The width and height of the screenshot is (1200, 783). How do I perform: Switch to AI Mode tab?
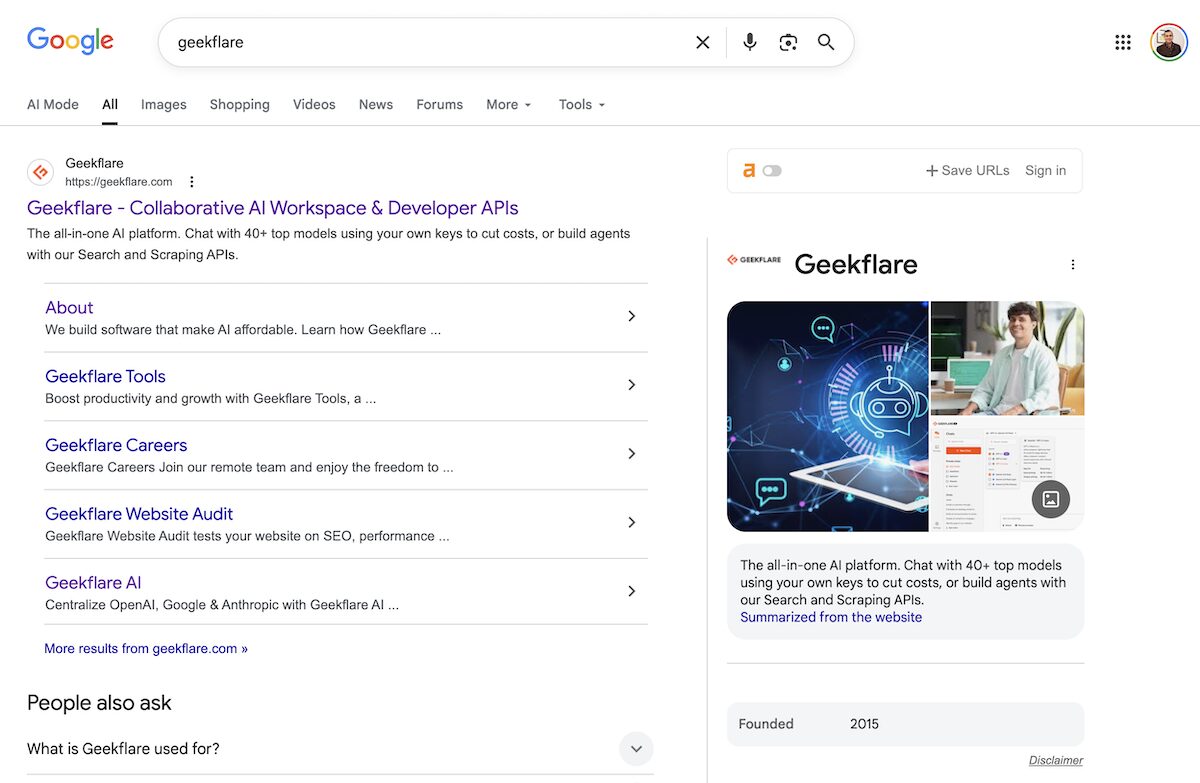53,105
